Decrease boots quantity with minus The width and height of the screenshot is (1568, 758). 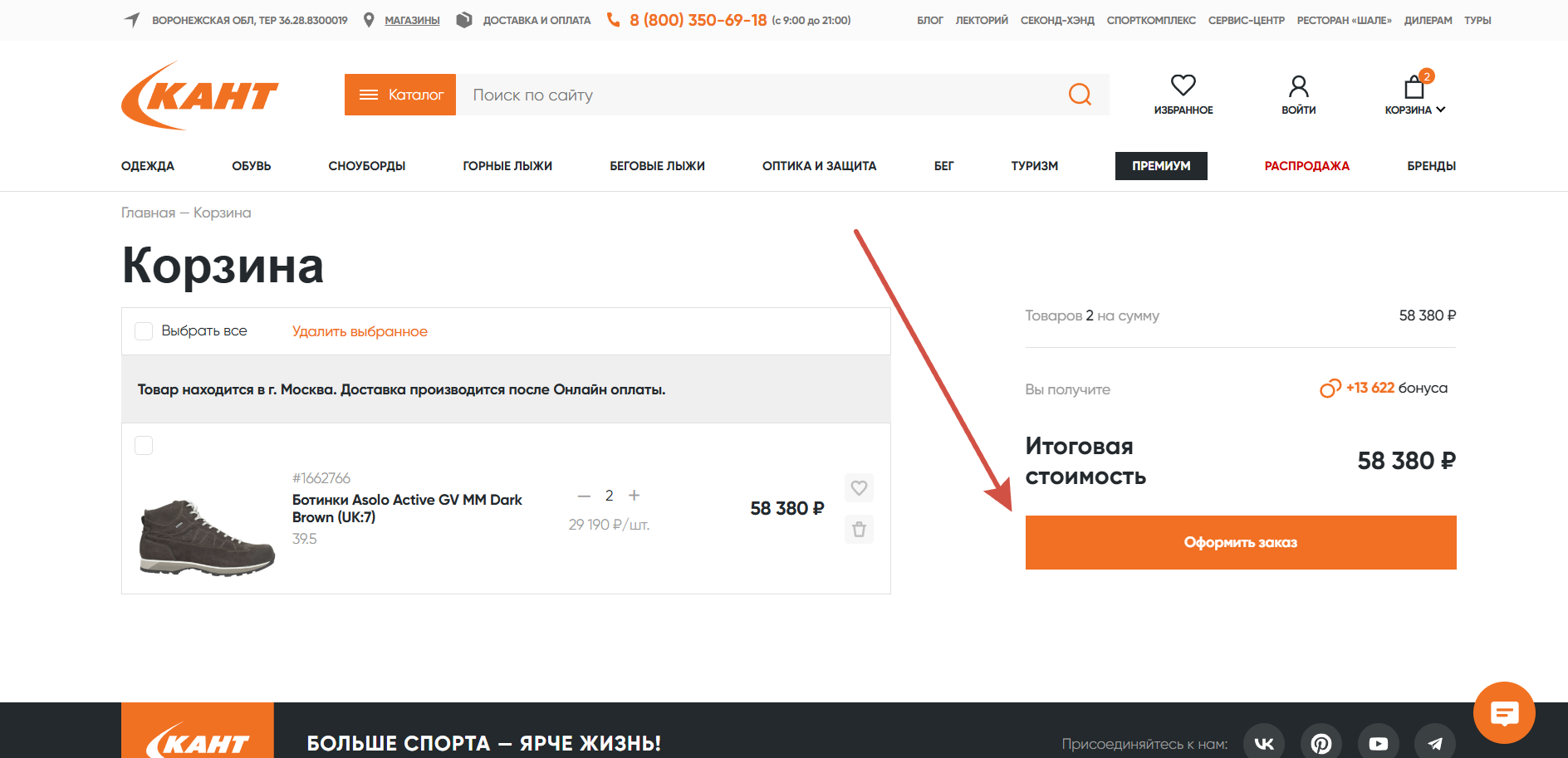click(x=584, y=496)
